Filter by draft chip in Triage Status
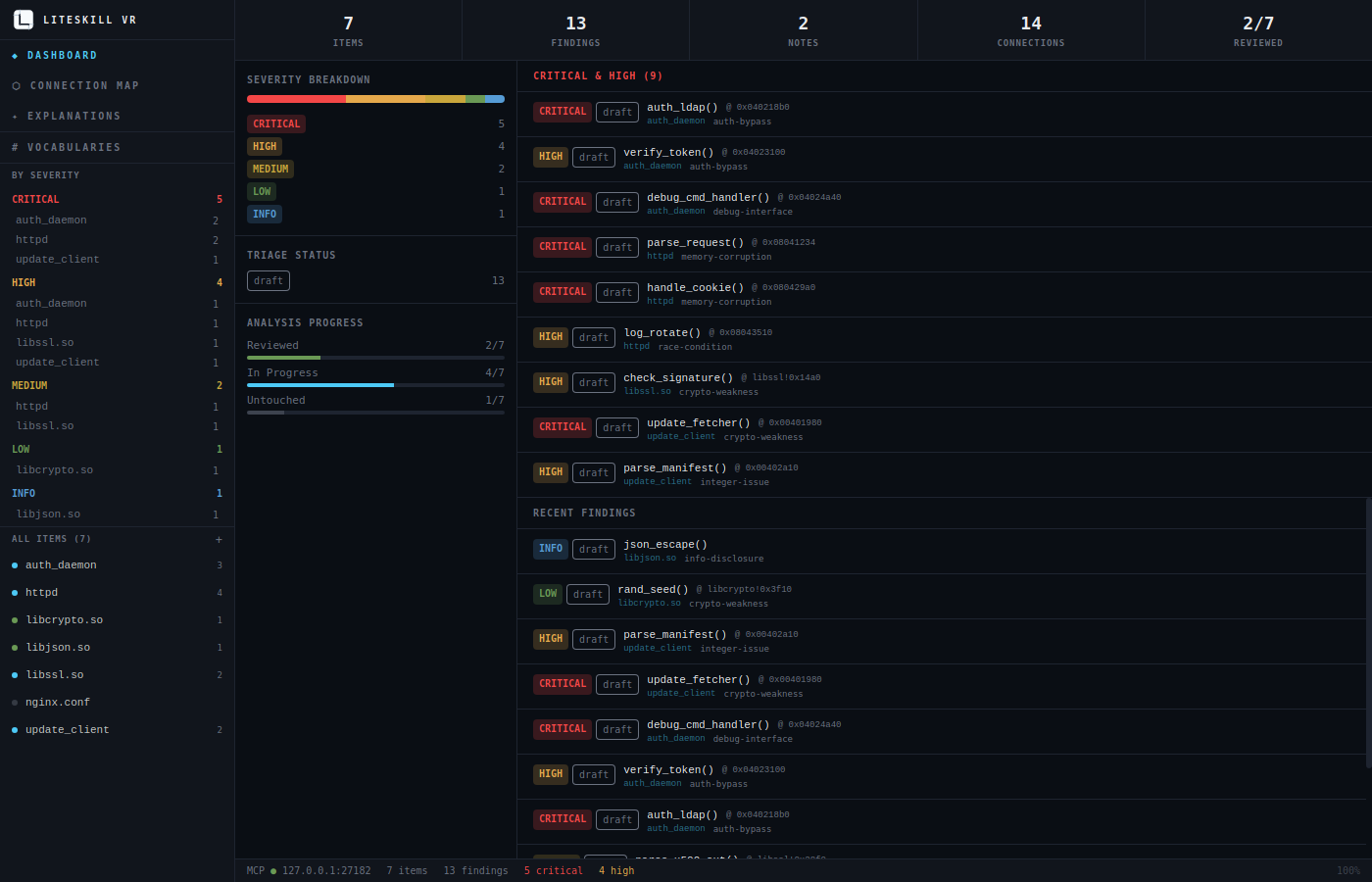Image resolution: width=1372 pixels, height=882 pixels. [269, 281]
